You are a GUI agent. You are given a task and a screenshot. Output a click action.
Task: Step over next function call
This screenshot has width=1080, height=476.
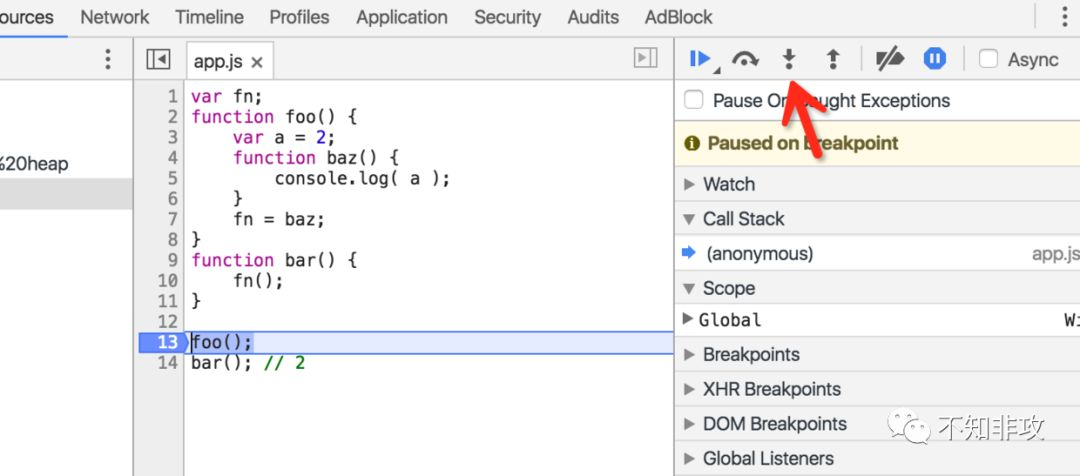tap(745, 60)
